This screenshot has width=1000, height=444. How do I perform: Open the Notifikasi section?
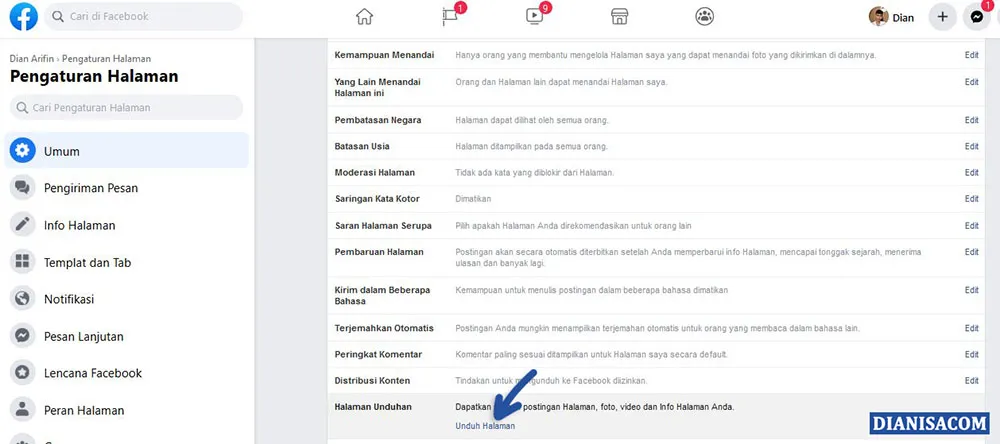126,299
